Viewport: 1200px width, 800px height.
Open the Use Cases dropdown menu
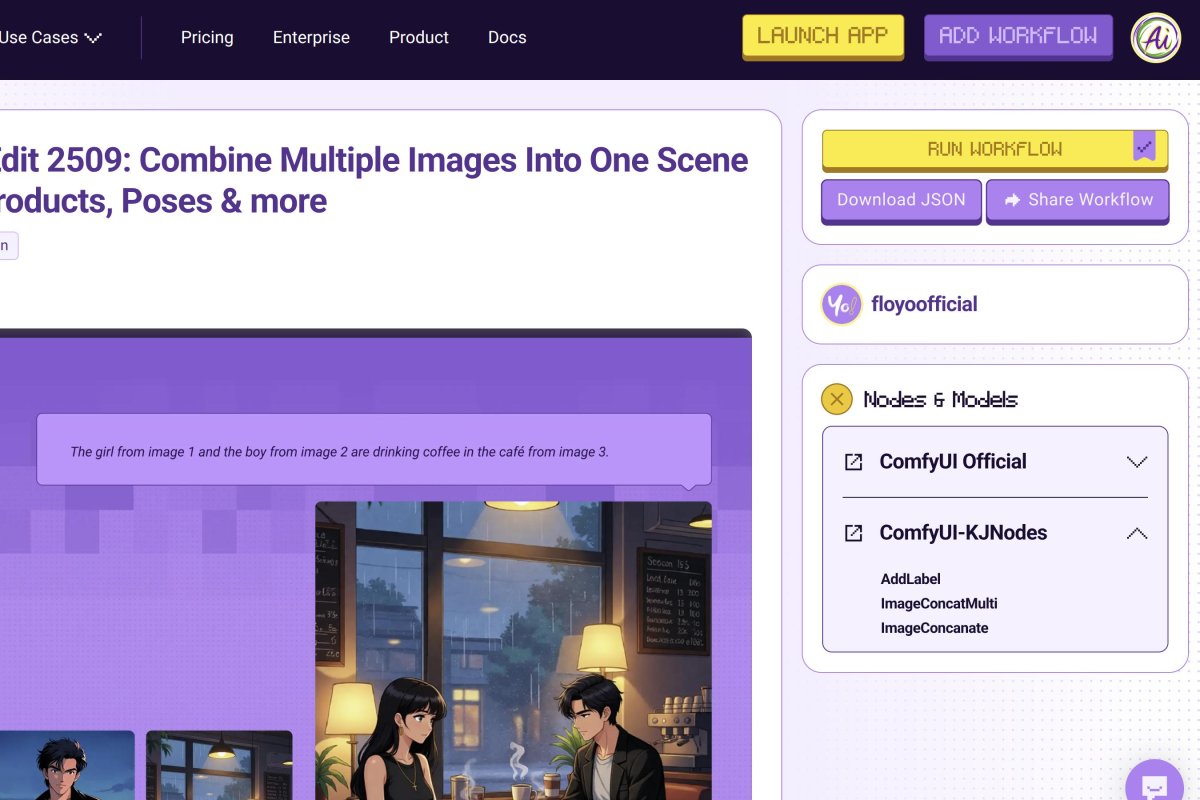pos(47,37)
